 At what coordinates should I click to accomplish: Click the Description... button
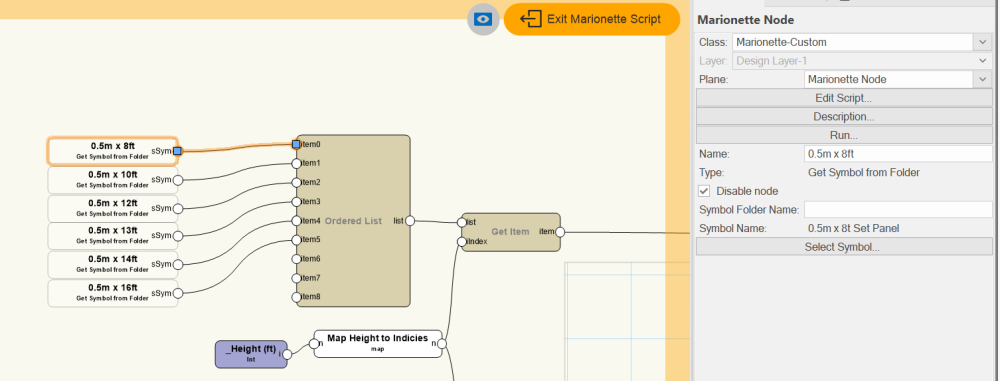pos(843,117)
